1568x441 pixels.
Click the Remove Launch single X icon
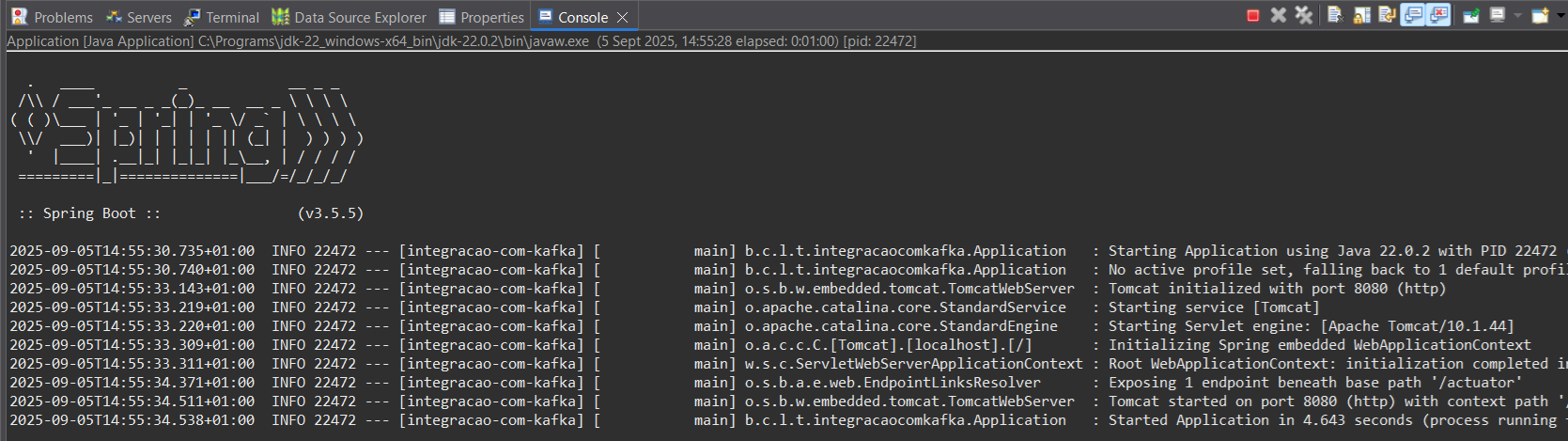[x=1278, y=15]
